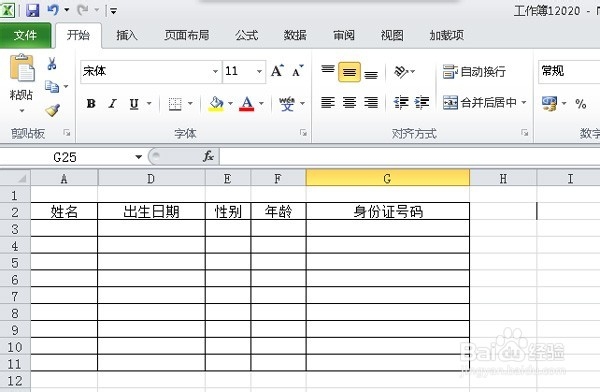Screen dimensions: 600x392
Task: Click the 常规 number format box
Action: click(x=569, y=71)
